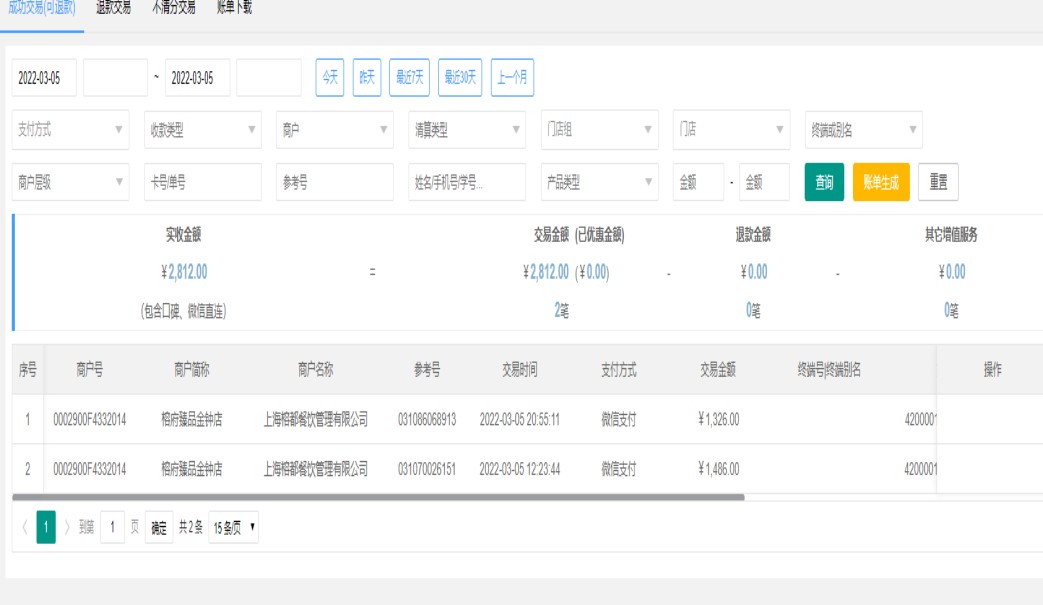The height and width of the screenshot is (605, 1043).
Task: Expand the 支付方式 dropdown
Action: (70, 130)
